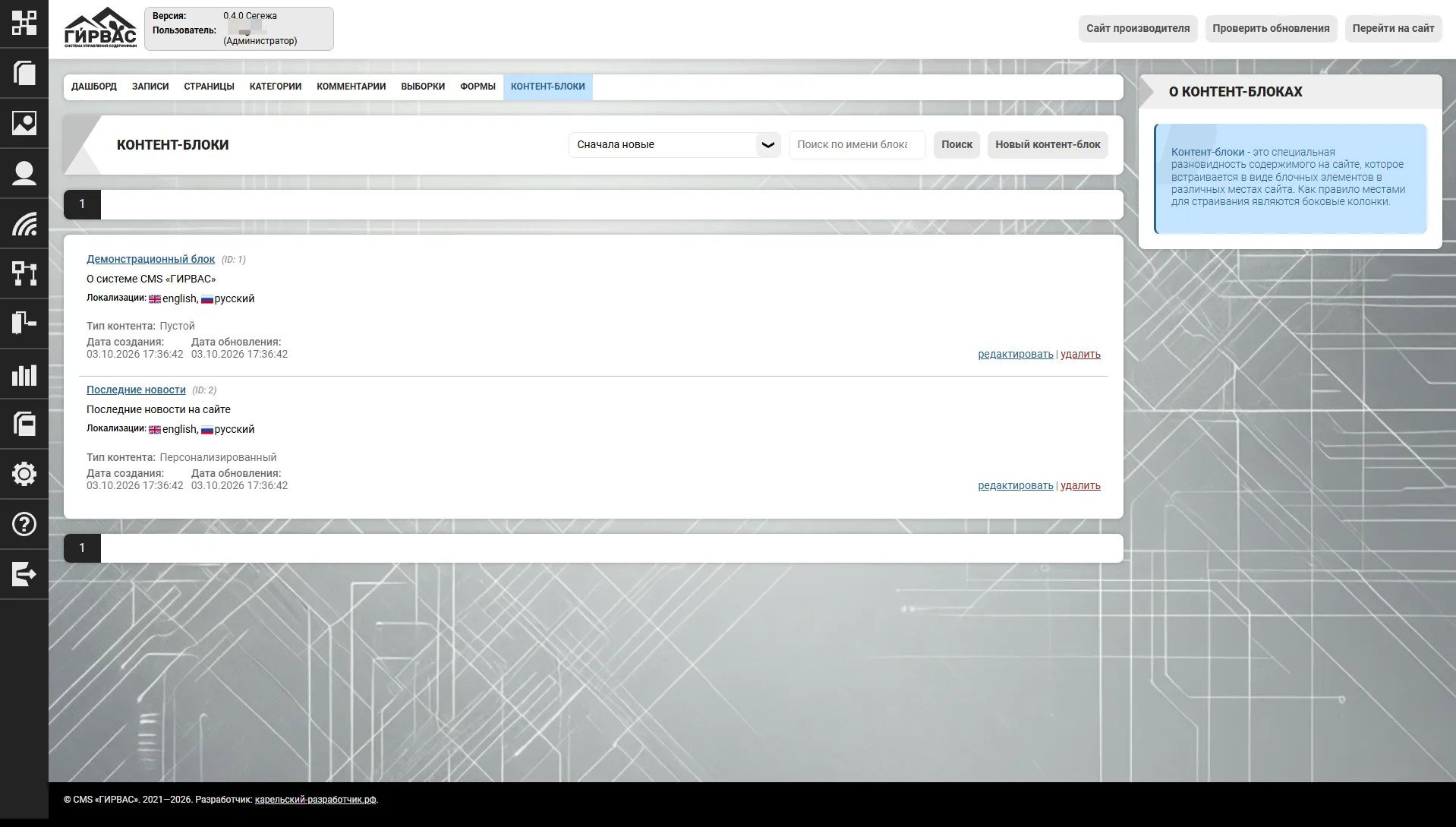The height and width of the screenshot is (827, 1456).
Task: Click 'Перейти на сайт' button
Action: 1393,28
